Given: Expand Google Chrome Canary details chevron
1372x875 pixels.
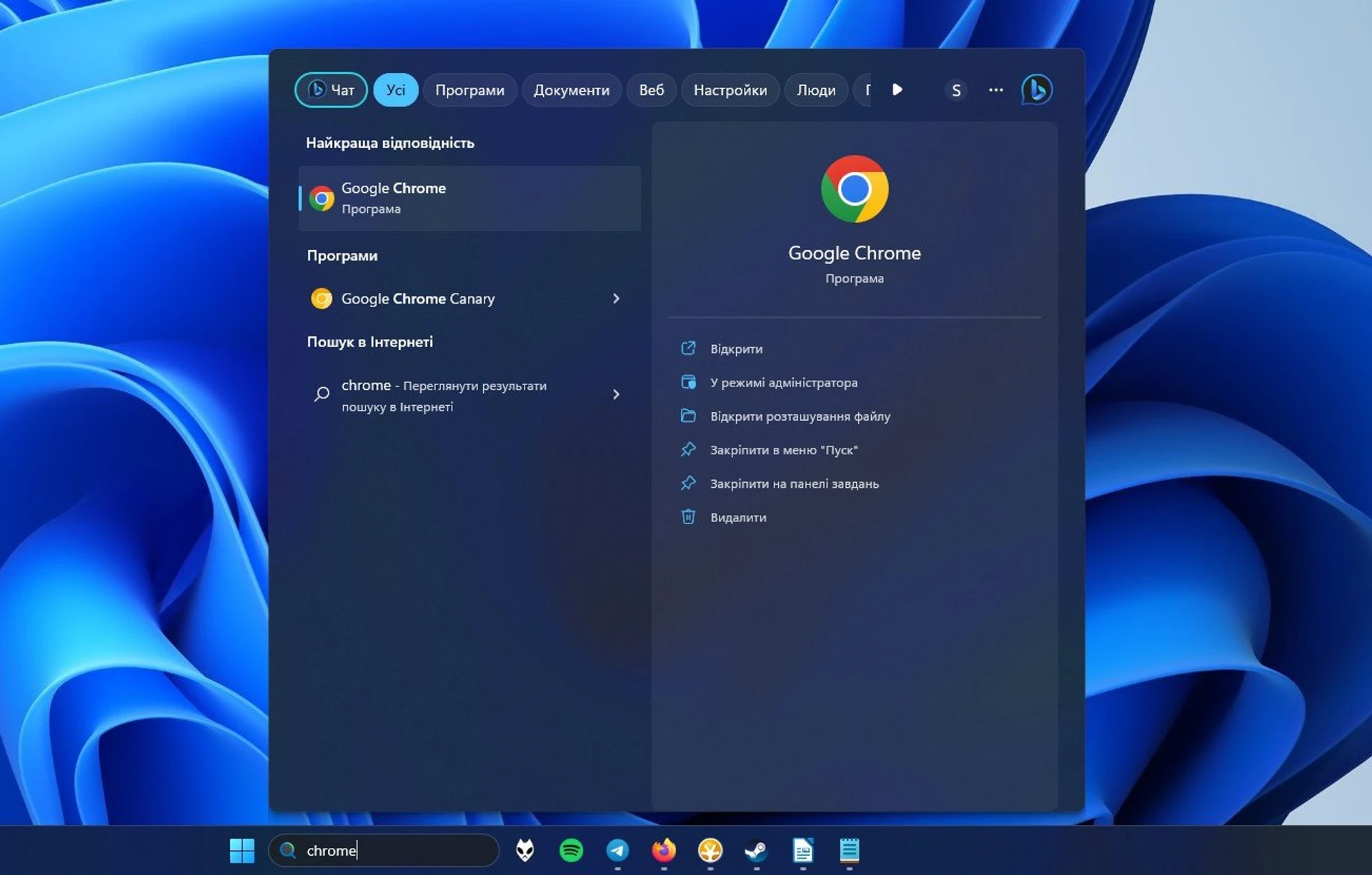Looking at the screenshot, I should [616, 299].
